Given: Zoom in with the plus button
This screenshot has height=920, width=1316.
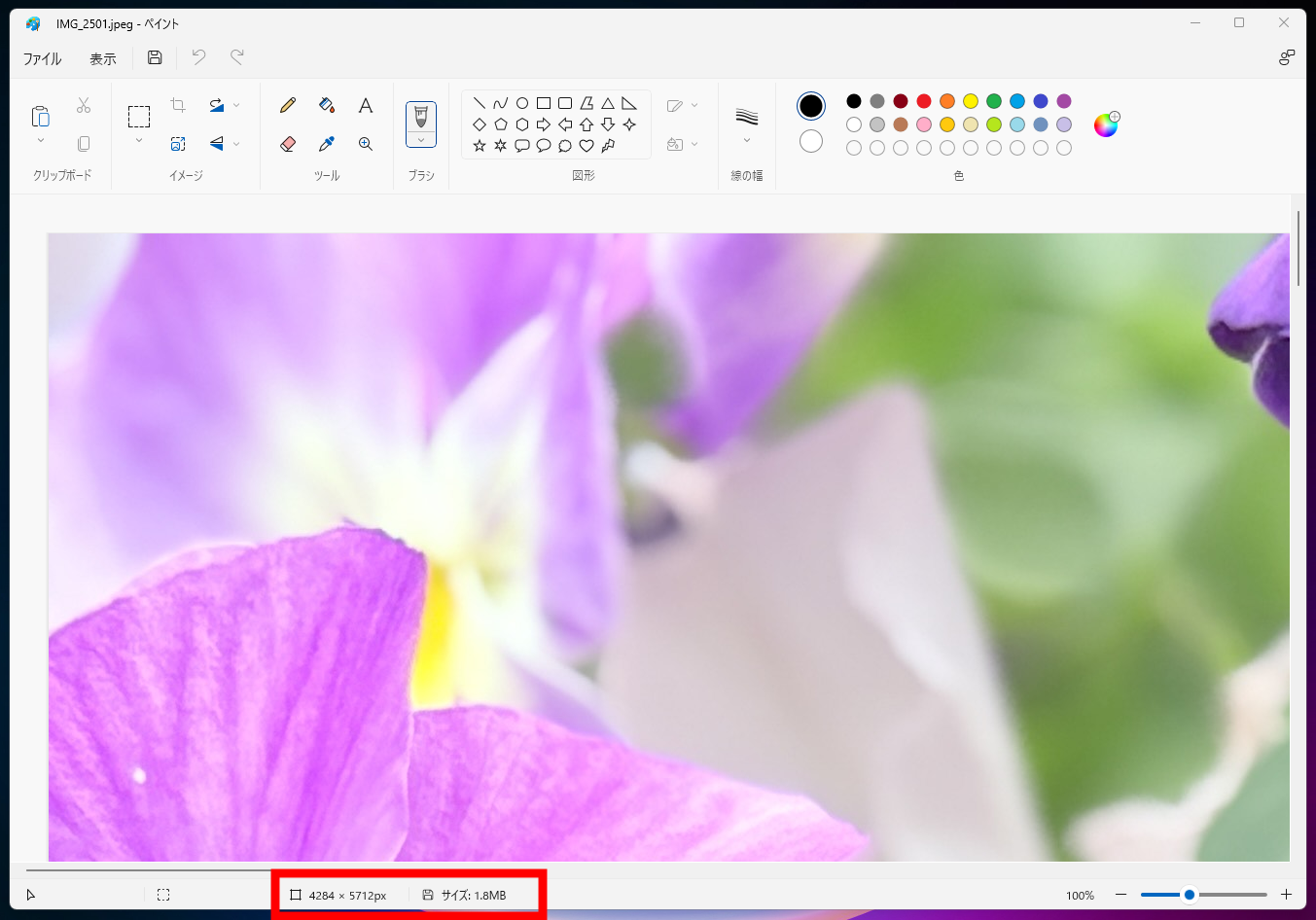Looking at the screenshot, I should tap(1286, 895).
